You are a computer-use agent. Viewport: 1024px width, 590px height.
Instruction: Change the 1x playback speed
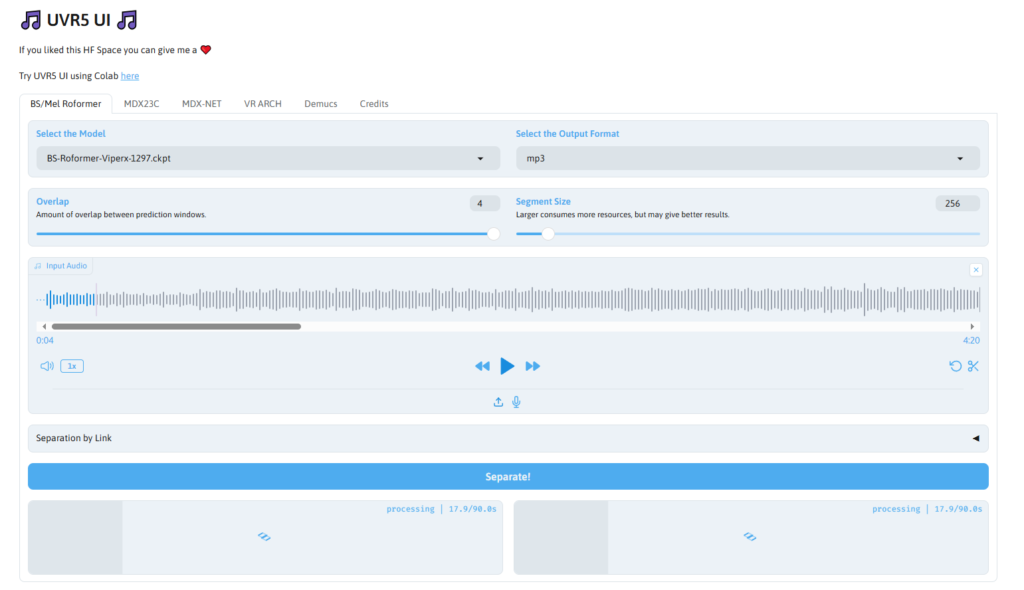click(72, 366)
